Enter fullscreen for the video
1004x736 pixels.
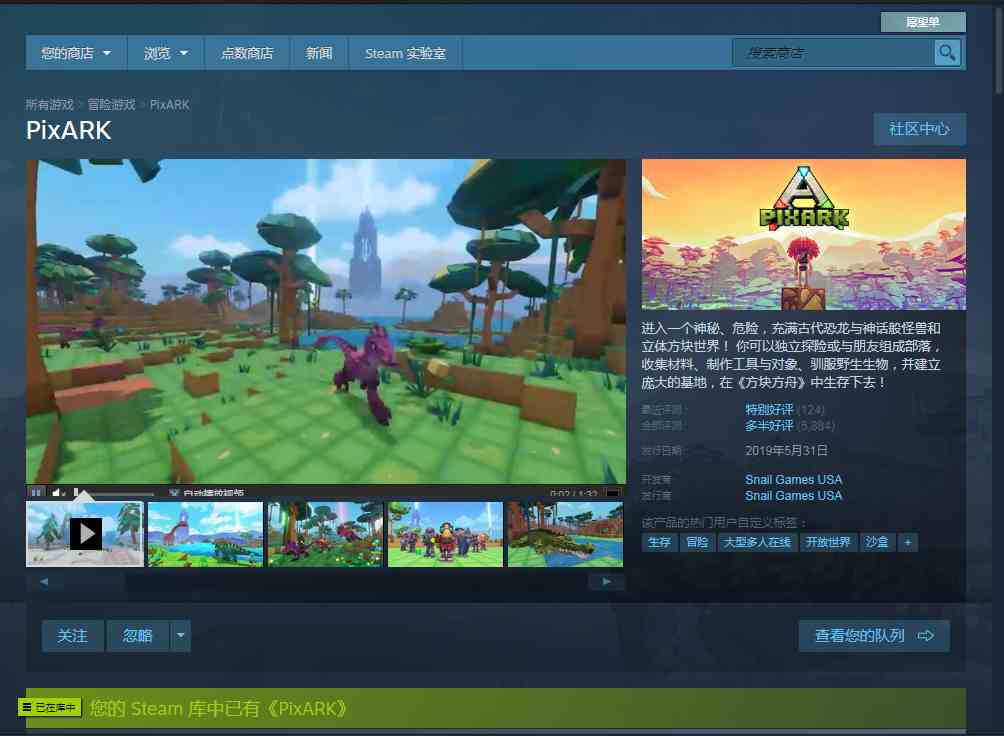613,493
